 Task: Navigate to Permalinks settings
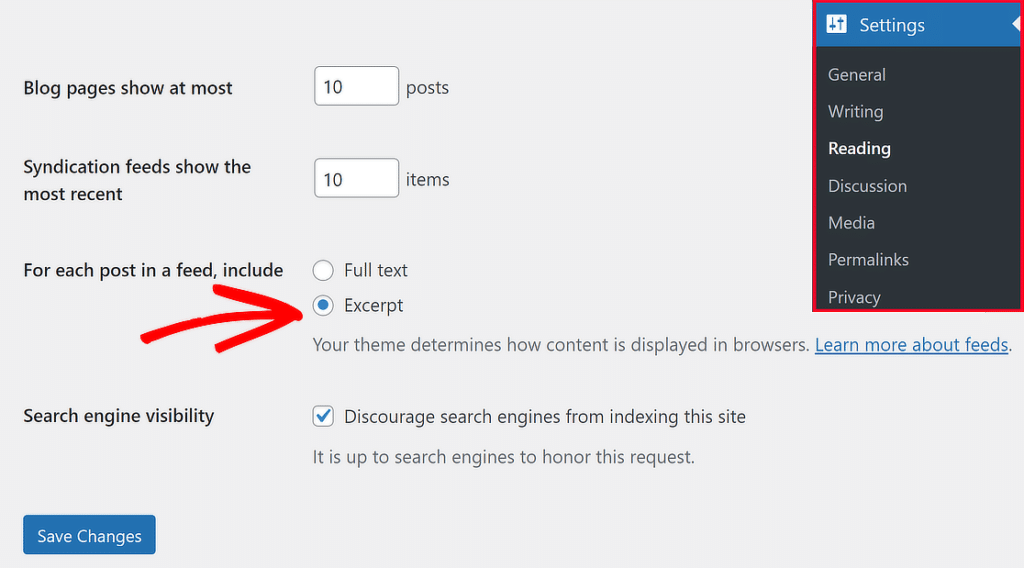[x=868, y=259]
